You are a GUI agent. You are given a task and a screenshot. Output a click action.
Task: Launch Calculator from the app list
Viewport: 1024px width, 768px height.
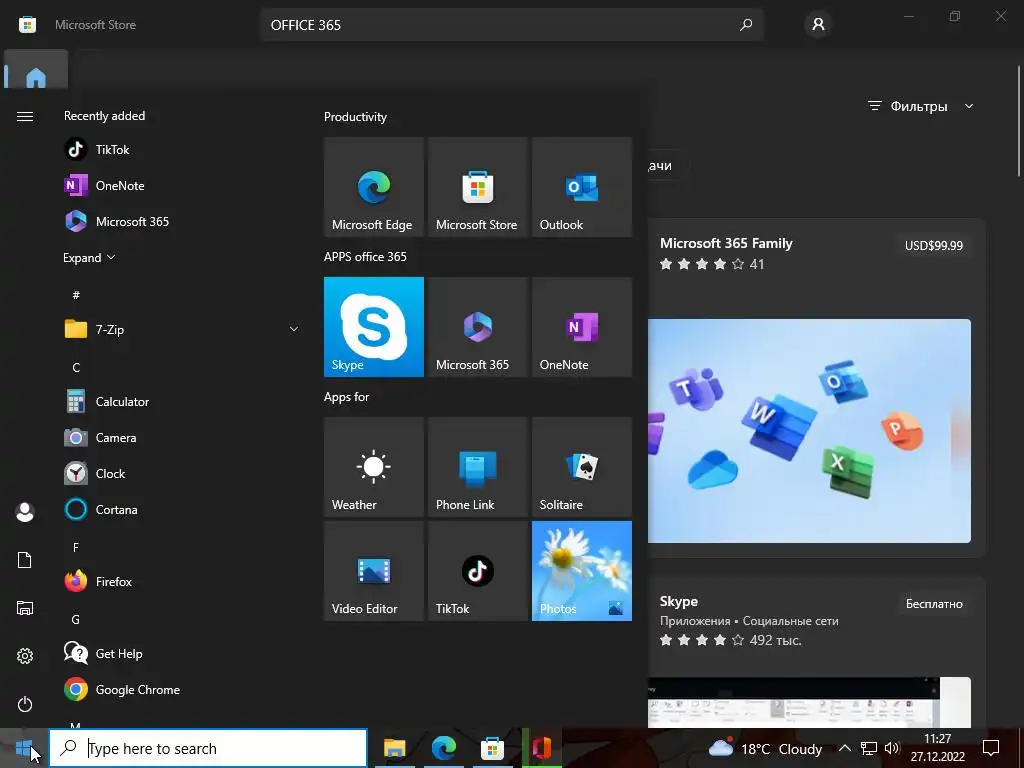coord(183,402)
